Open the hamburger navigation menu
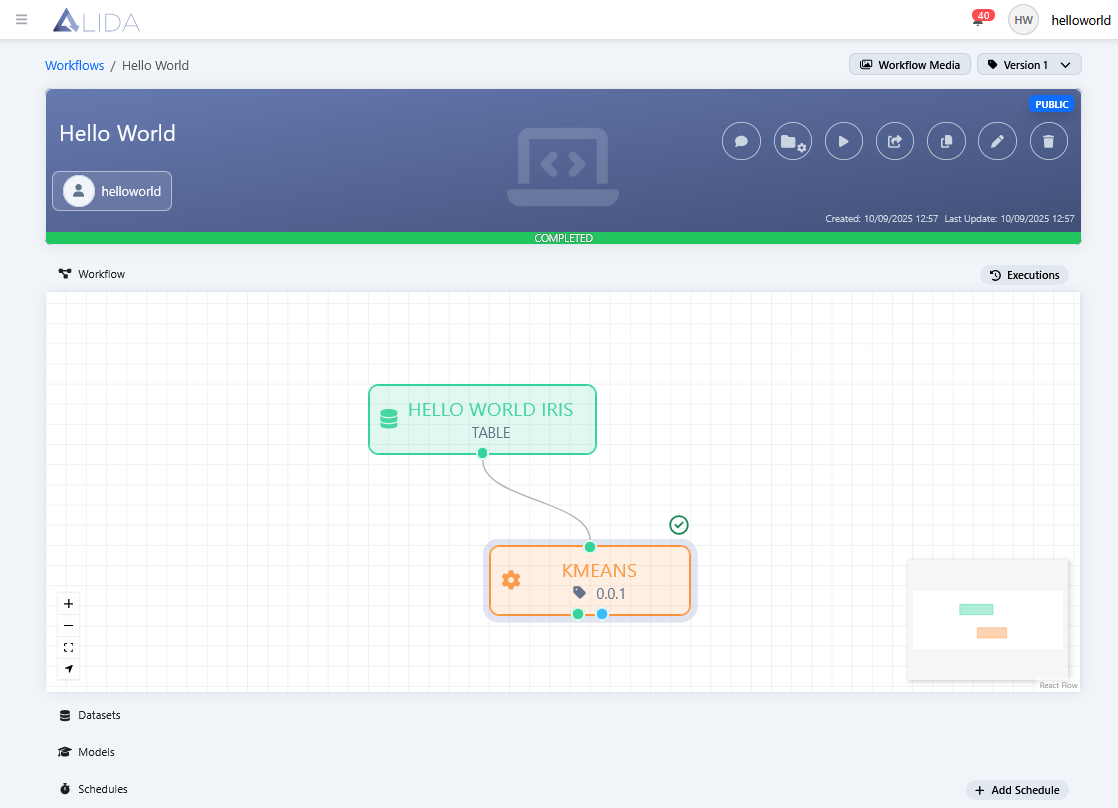Screen dimensions: 1118x808 21,19
